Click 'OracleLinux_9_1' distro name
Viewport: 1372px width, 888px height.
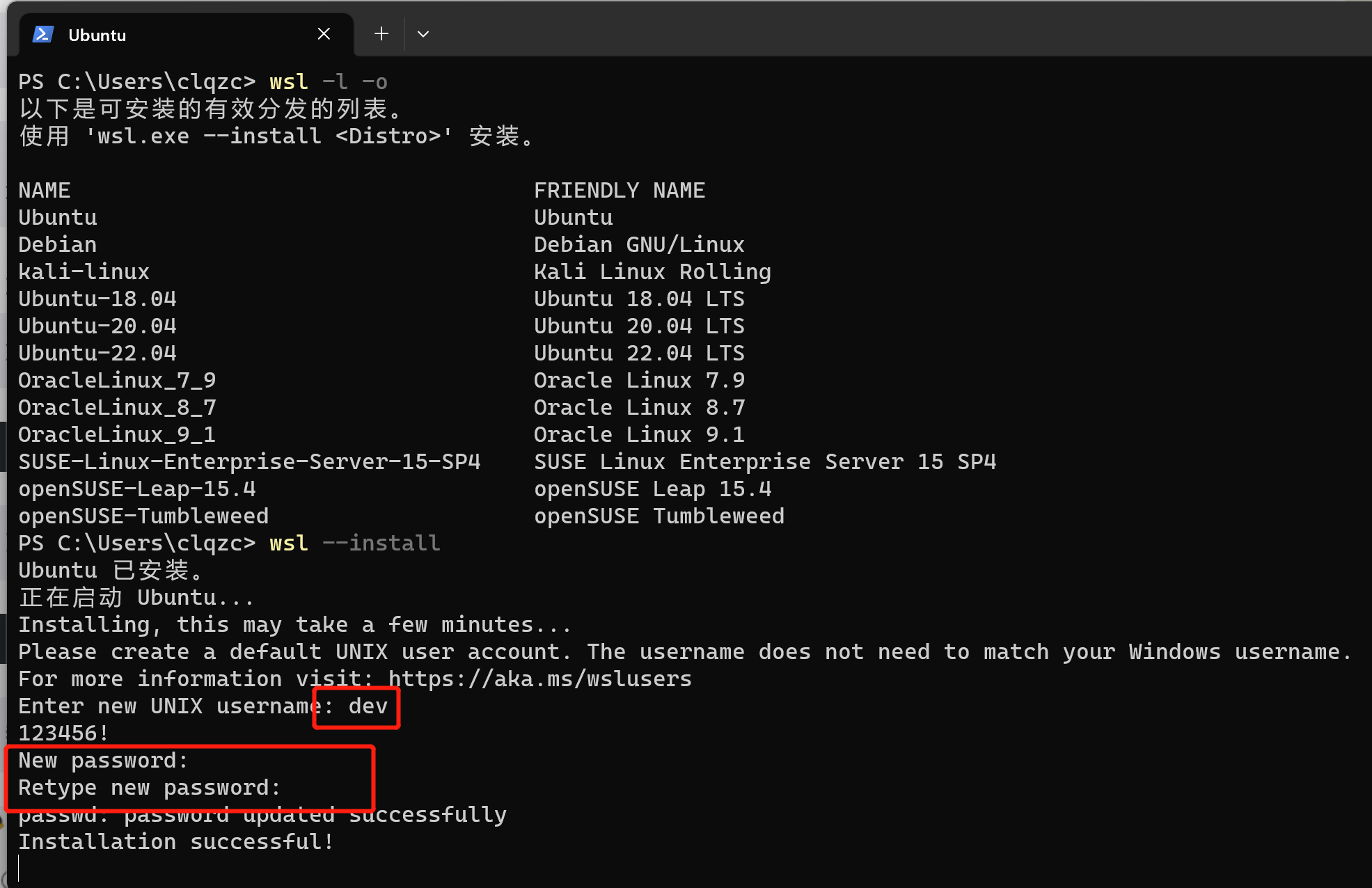[x=117, y=434]
